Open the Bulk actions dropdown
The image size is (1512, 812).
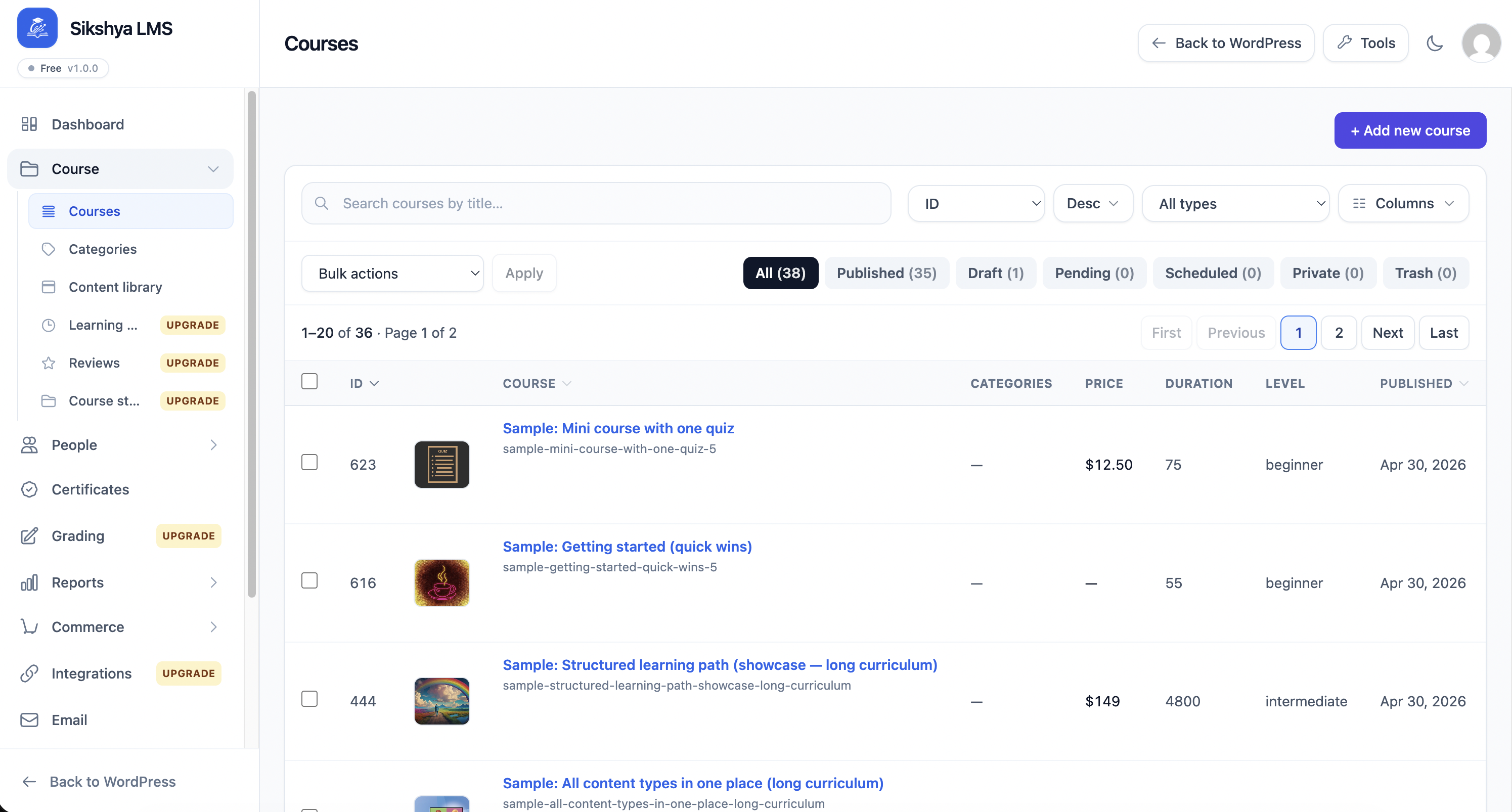coord(392,273)
